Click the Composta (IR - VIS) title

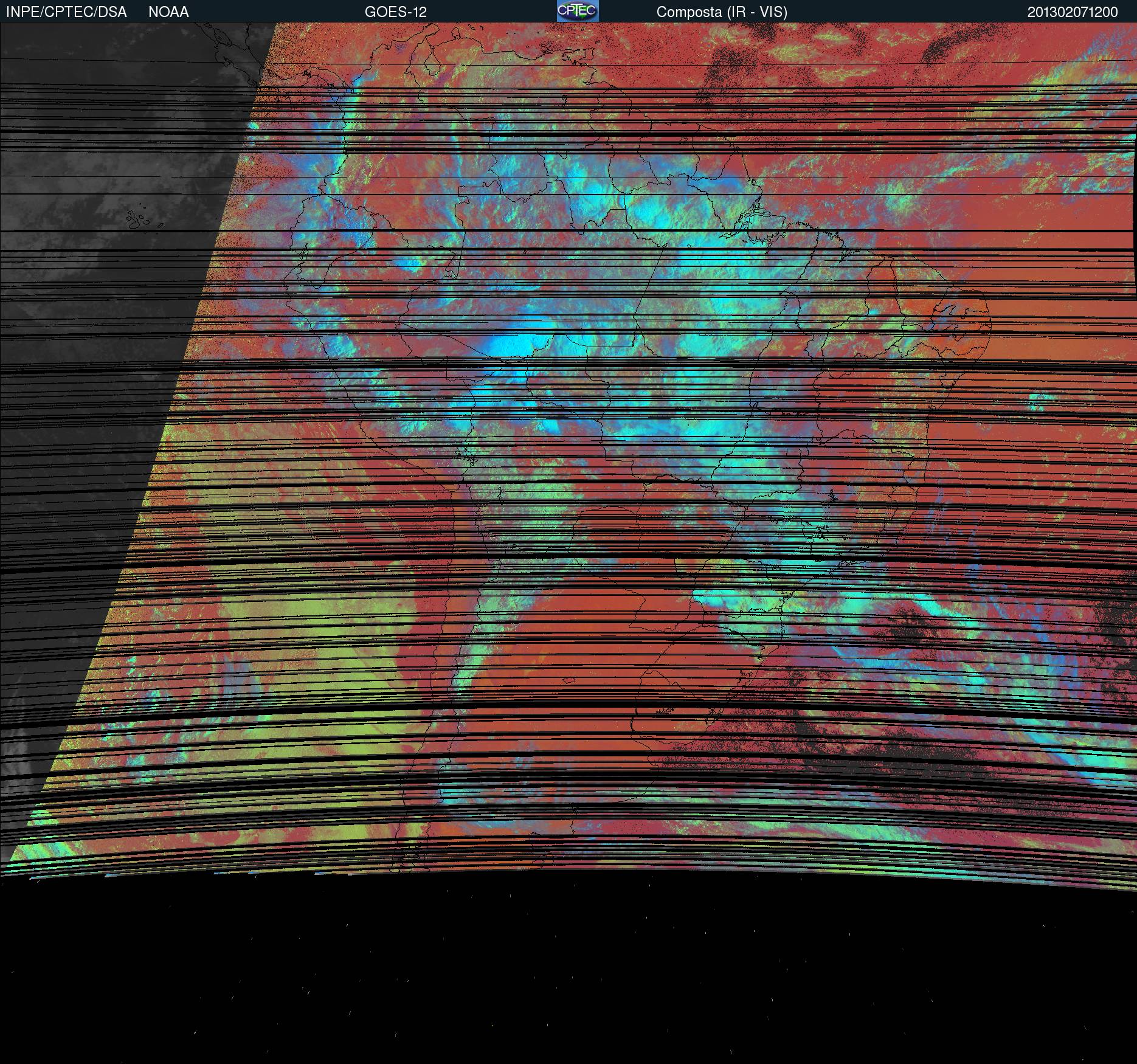point(722,12)
